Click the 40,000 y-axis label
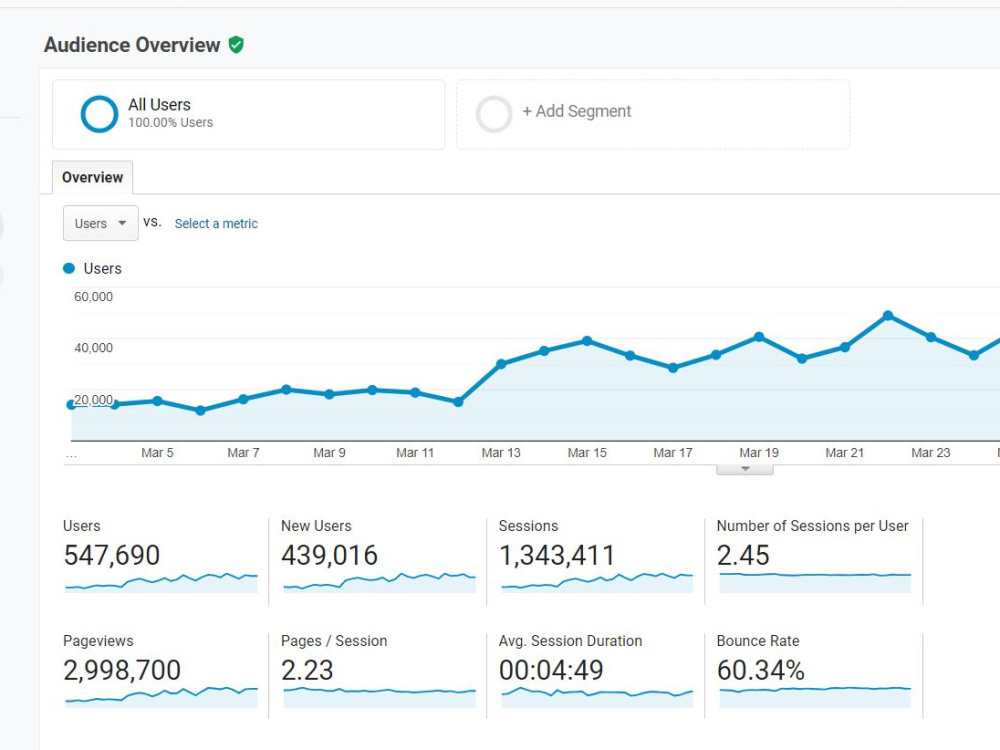The height and width of the screenshot is (750, 1000). [93, 348]
